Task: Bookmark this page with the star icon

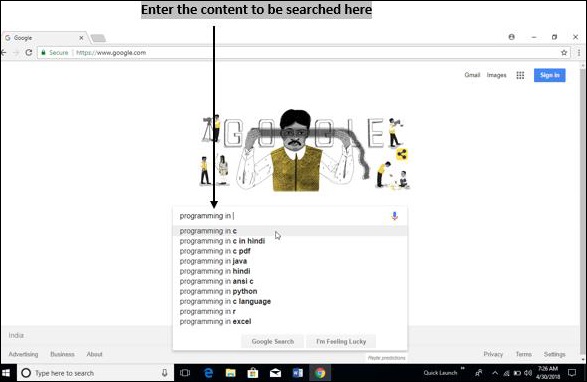Action: pos(564,53)
